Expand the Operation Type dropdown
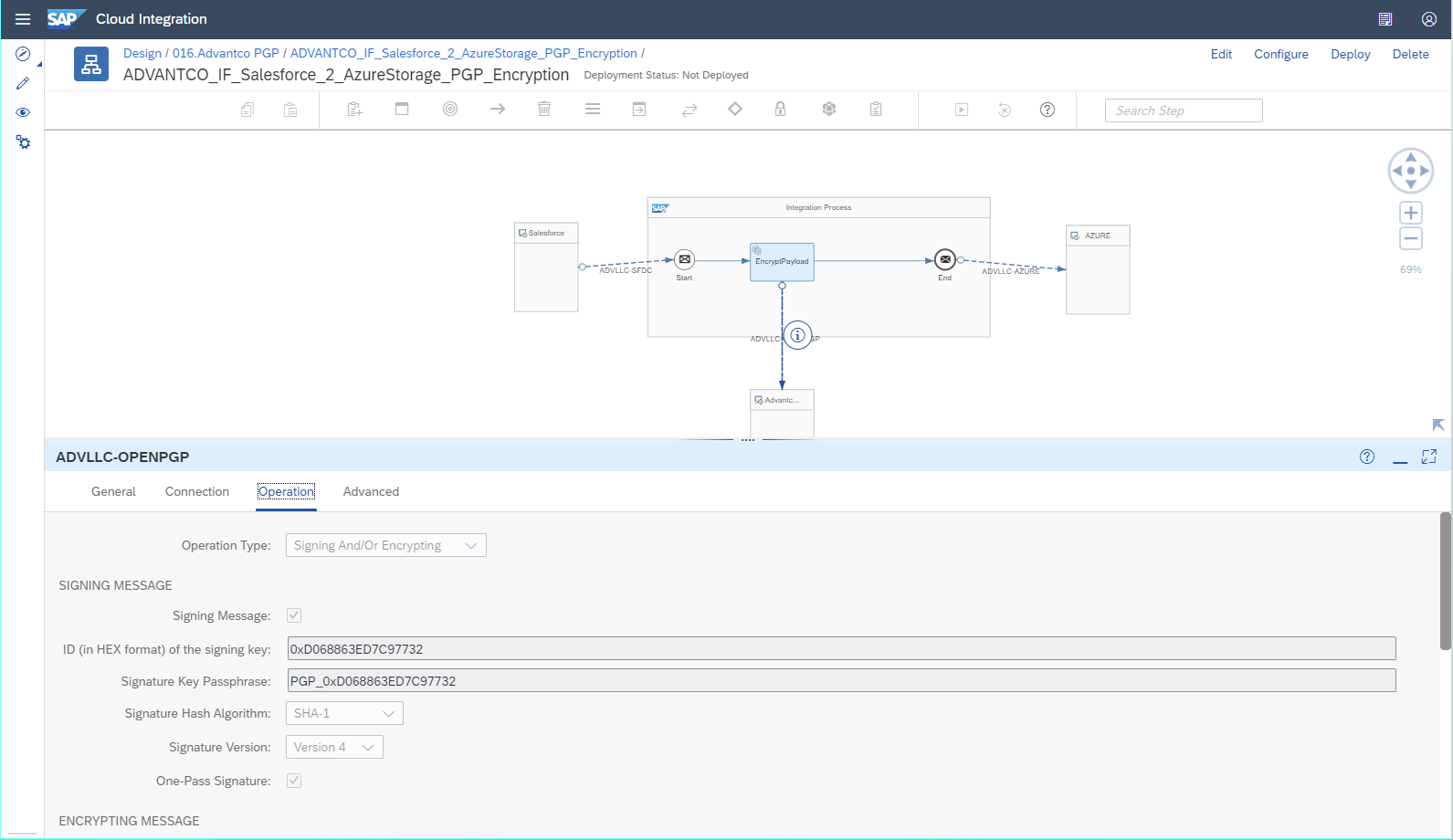Screen dimensions: 1453x840 tap(385, 545)
